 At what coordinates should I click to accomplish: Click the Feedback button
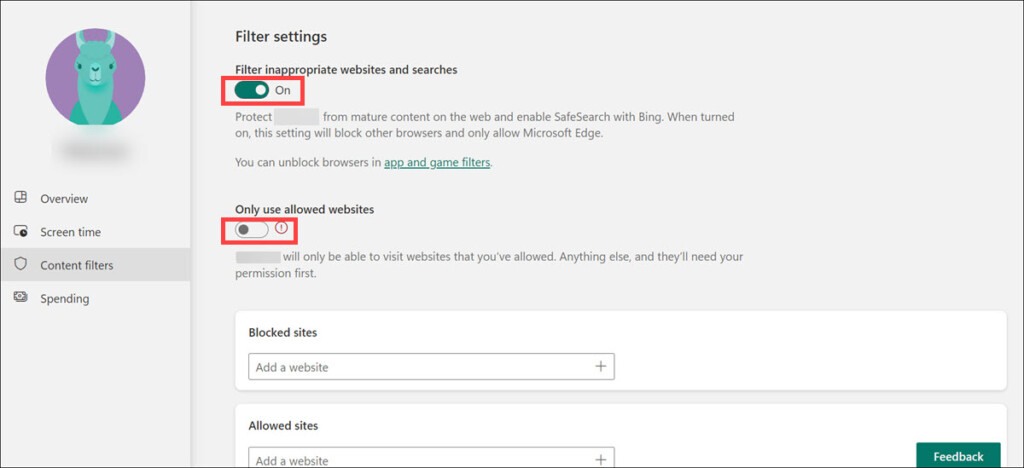click(x=958, y=456)
